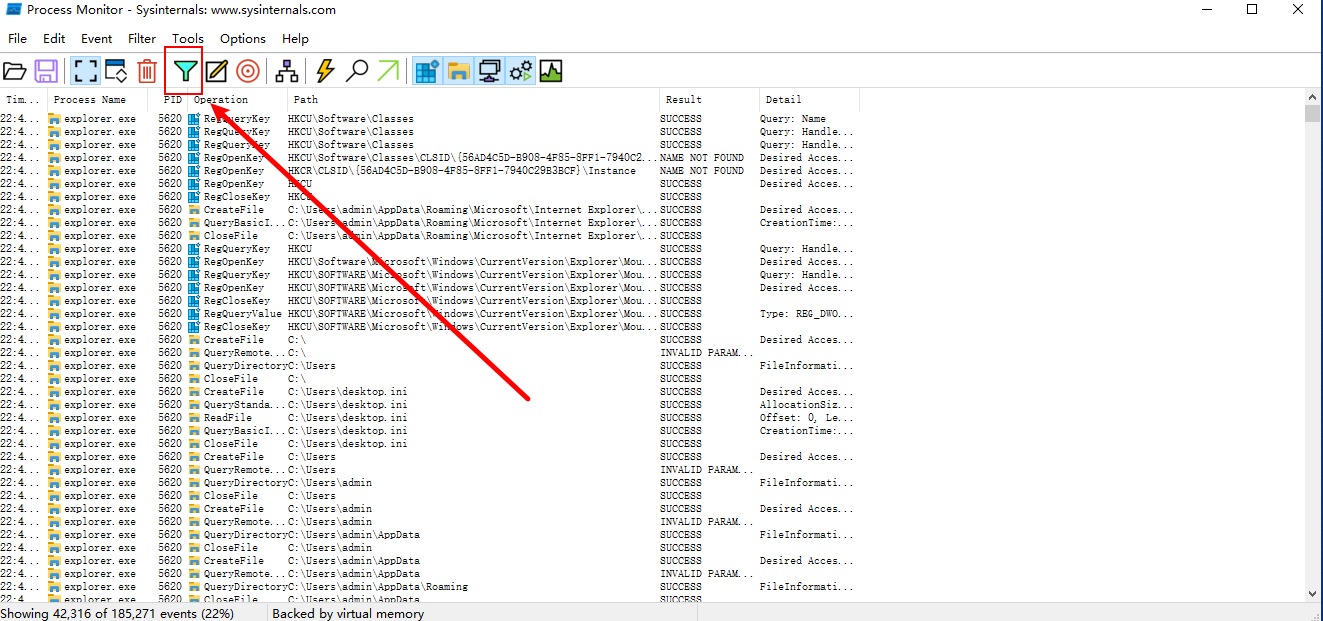Click the Process Monitor title bar icon
Screen dimensions: 1323x621
click(x=12, y=10)
